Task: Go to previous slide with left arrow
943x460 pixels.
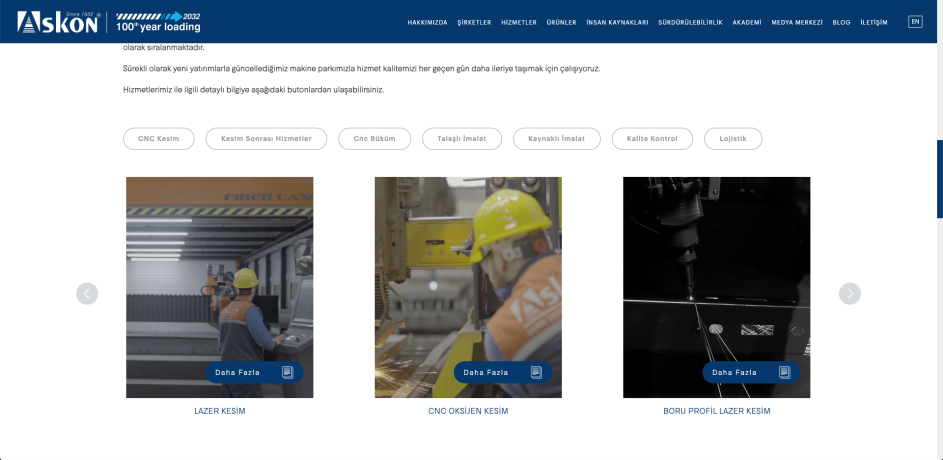Action: 87,293
